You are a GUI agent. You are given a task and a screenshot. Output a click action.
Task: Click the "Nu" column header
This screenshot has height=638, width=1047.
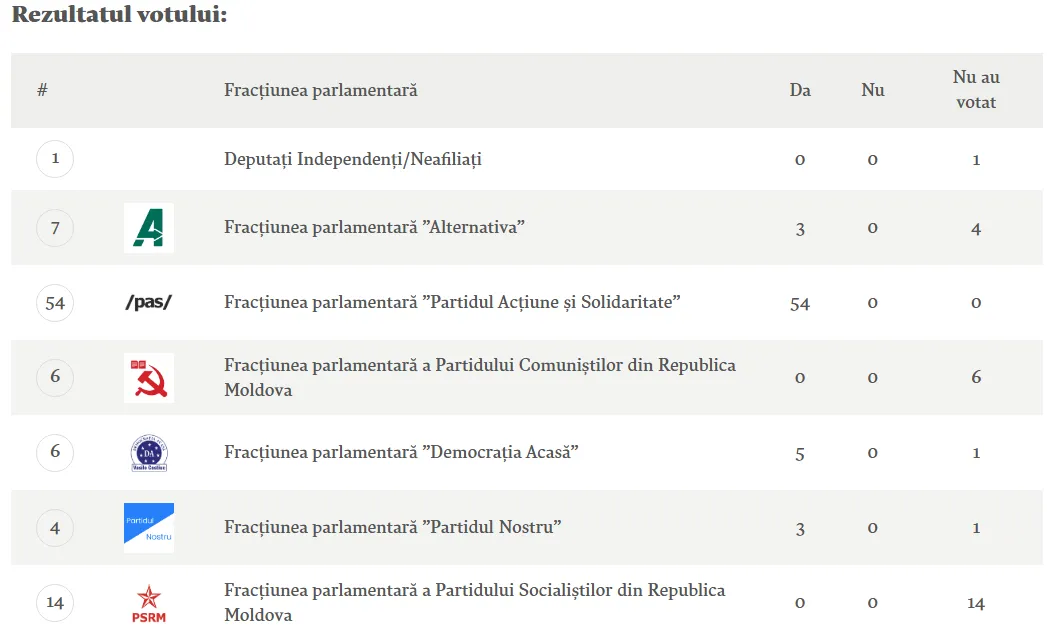click(x=873, y=90)
